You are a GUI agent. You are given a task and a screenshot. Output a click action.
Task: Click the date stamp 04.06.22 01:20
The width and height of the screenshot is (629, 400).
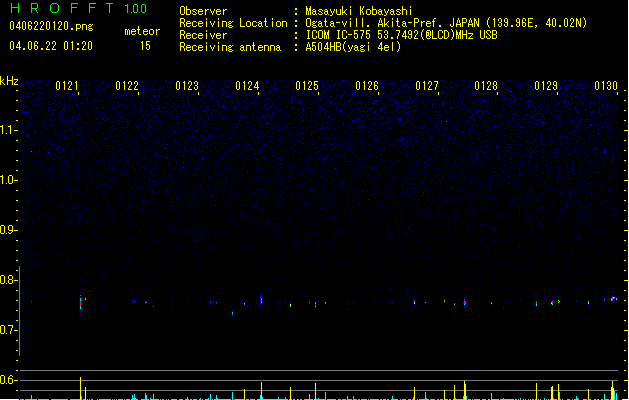[x=51, y=46]
